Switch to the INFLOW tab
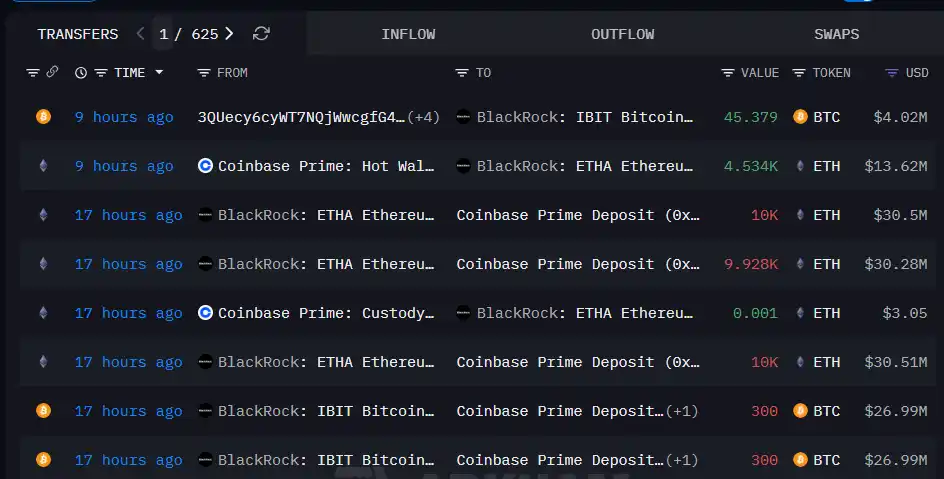Viewport: 944px width, 479px height. tap(408, 34)
